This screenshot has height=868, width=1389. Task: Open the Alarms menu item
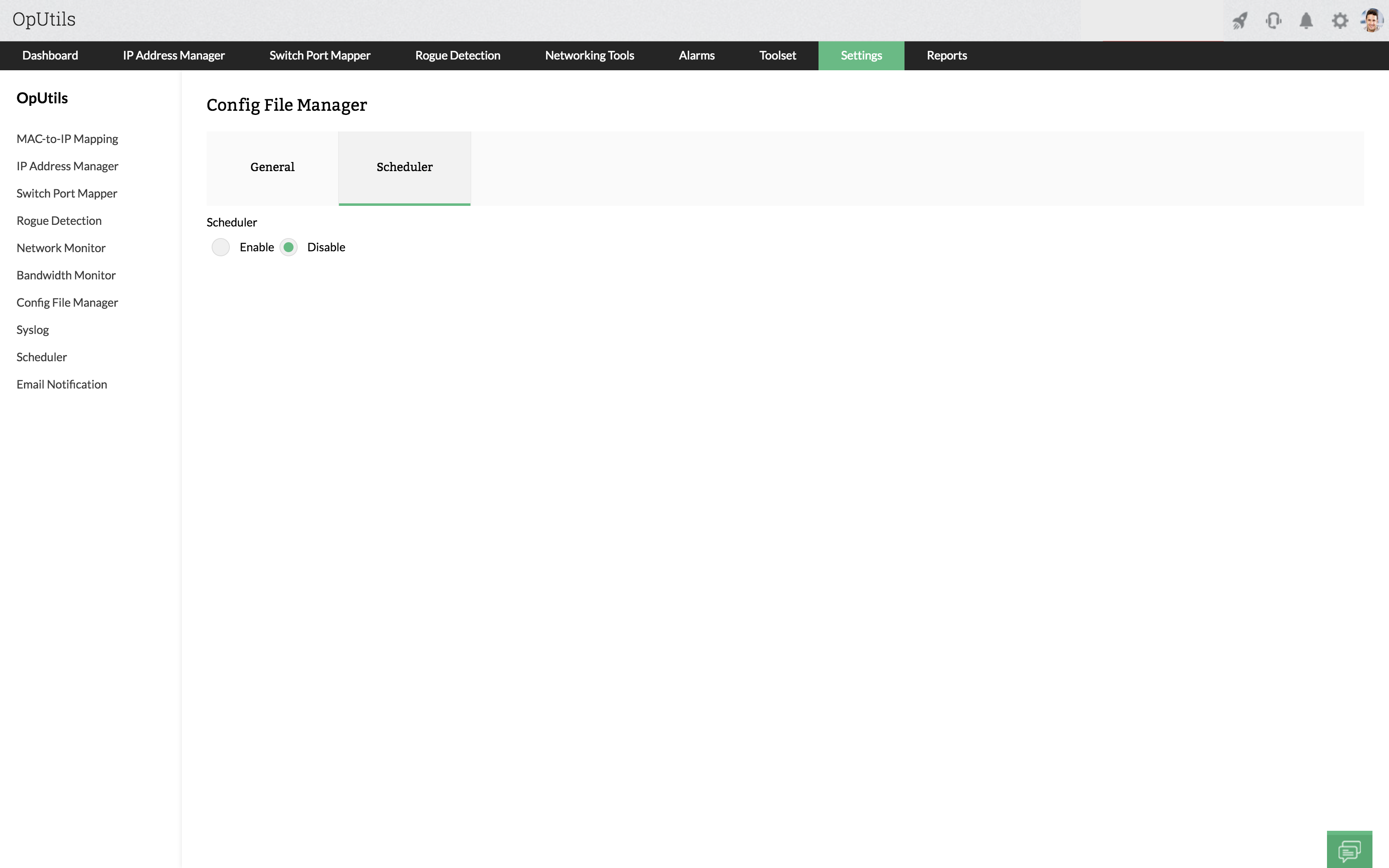696,56
